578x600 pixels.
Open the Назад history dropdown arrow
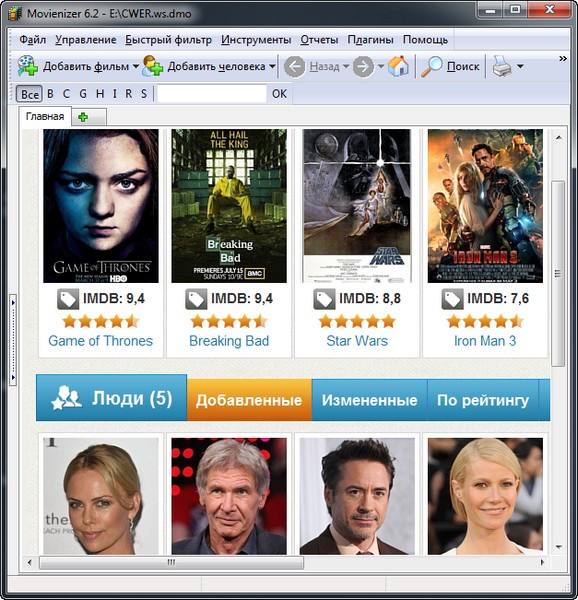(x=346, y=67)
